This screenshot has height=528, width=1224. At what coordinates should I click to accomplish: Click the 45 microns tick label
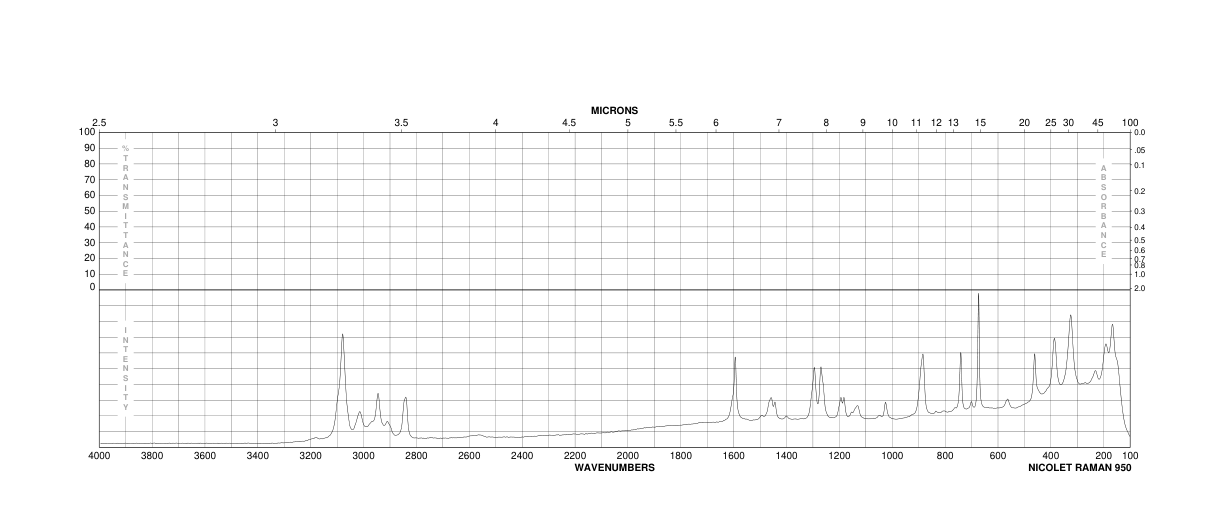(1098, 123)
